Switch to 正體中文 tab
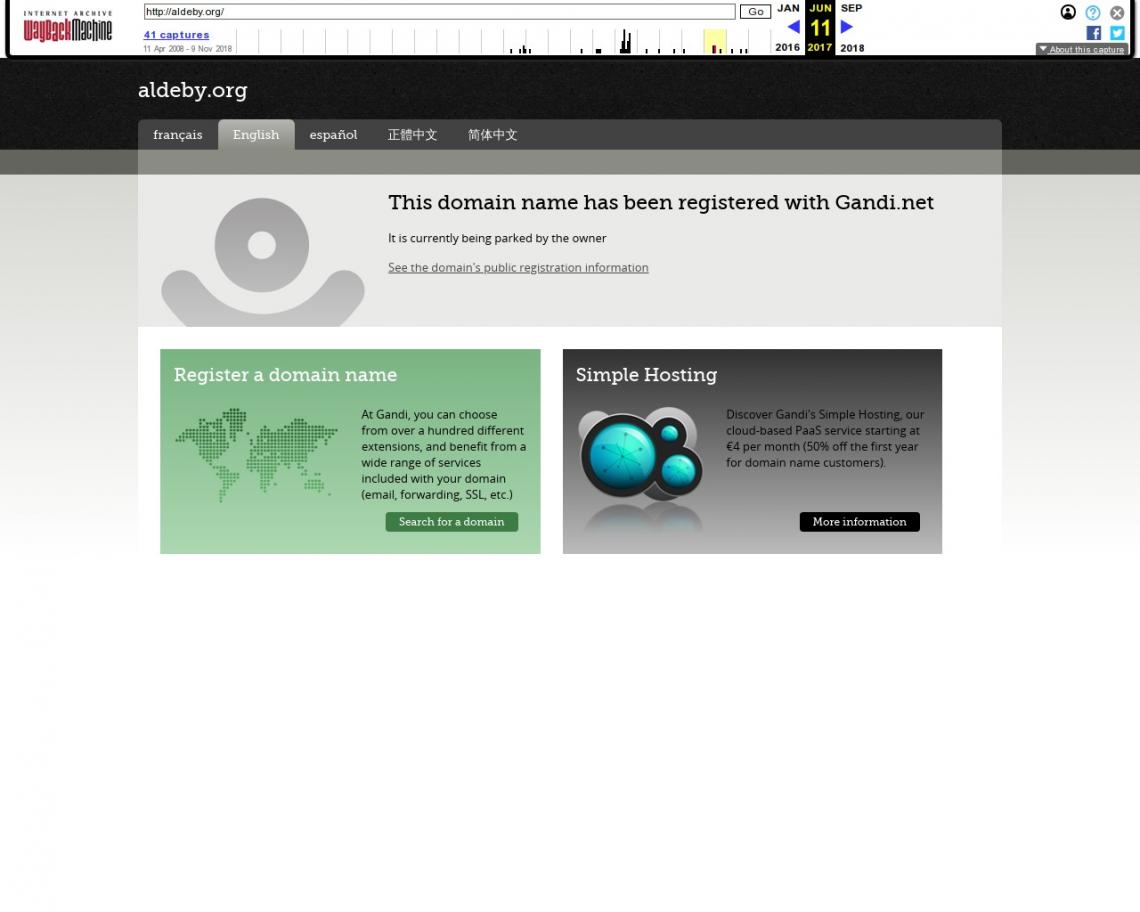Viewport: 1140px width, 912px height. pos(412,135)
